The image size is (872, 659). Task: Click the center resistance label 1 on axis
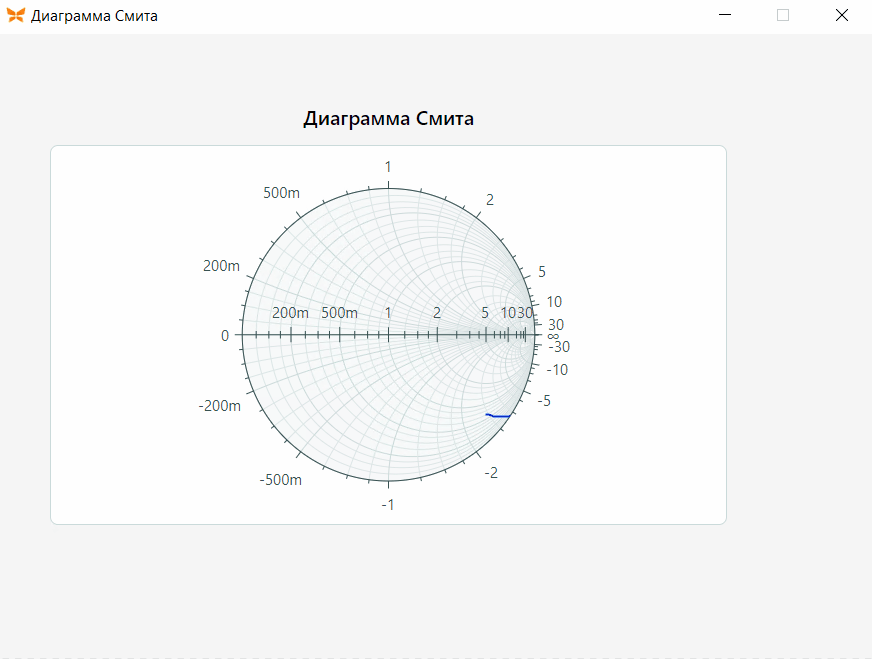(x=388, y=313)
